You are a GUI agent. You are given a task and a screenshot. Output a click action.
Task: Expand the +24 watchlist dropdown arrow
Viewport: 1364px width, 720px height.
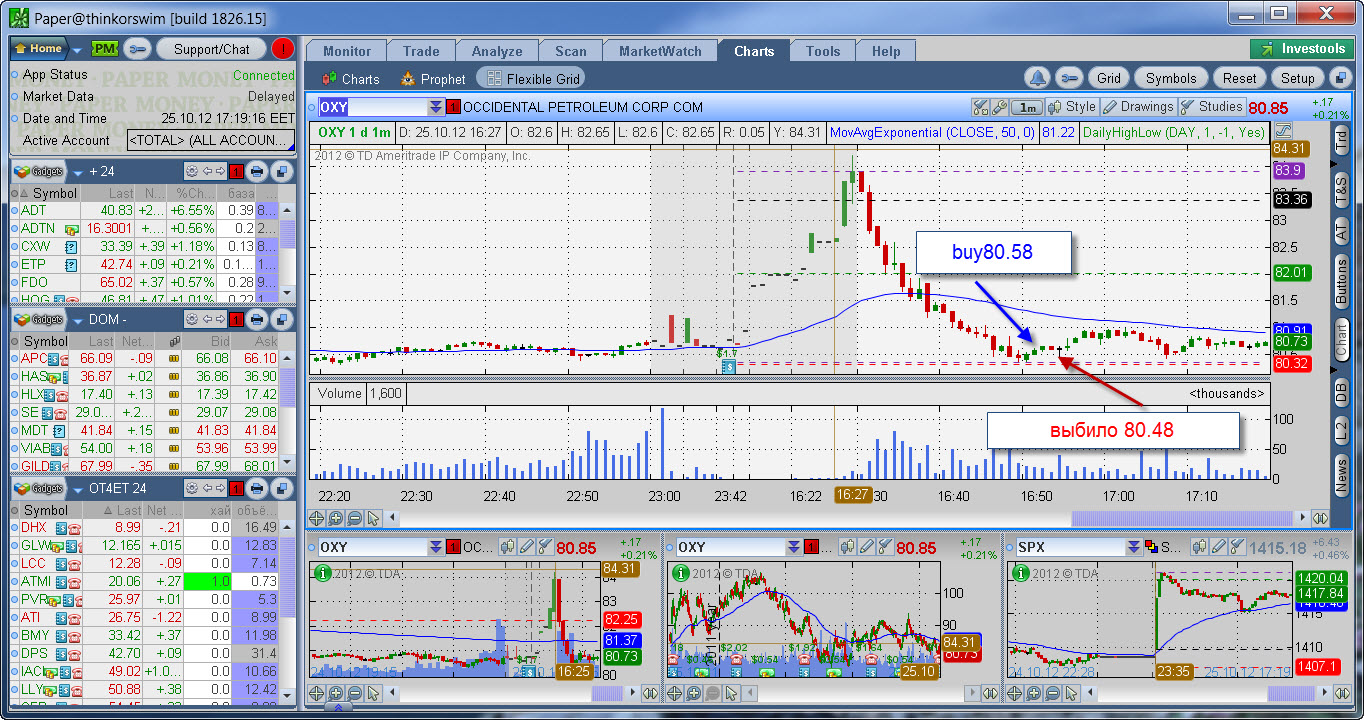pos(77,172)
